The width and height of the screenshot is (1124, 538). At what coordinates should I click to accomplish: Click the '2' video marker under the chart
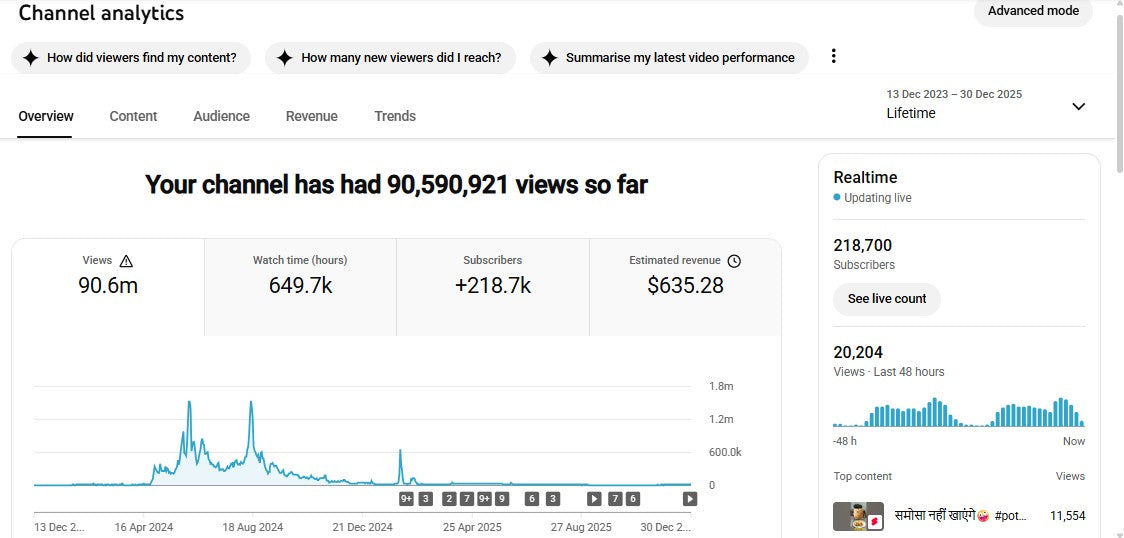click(x=449, y=498)
